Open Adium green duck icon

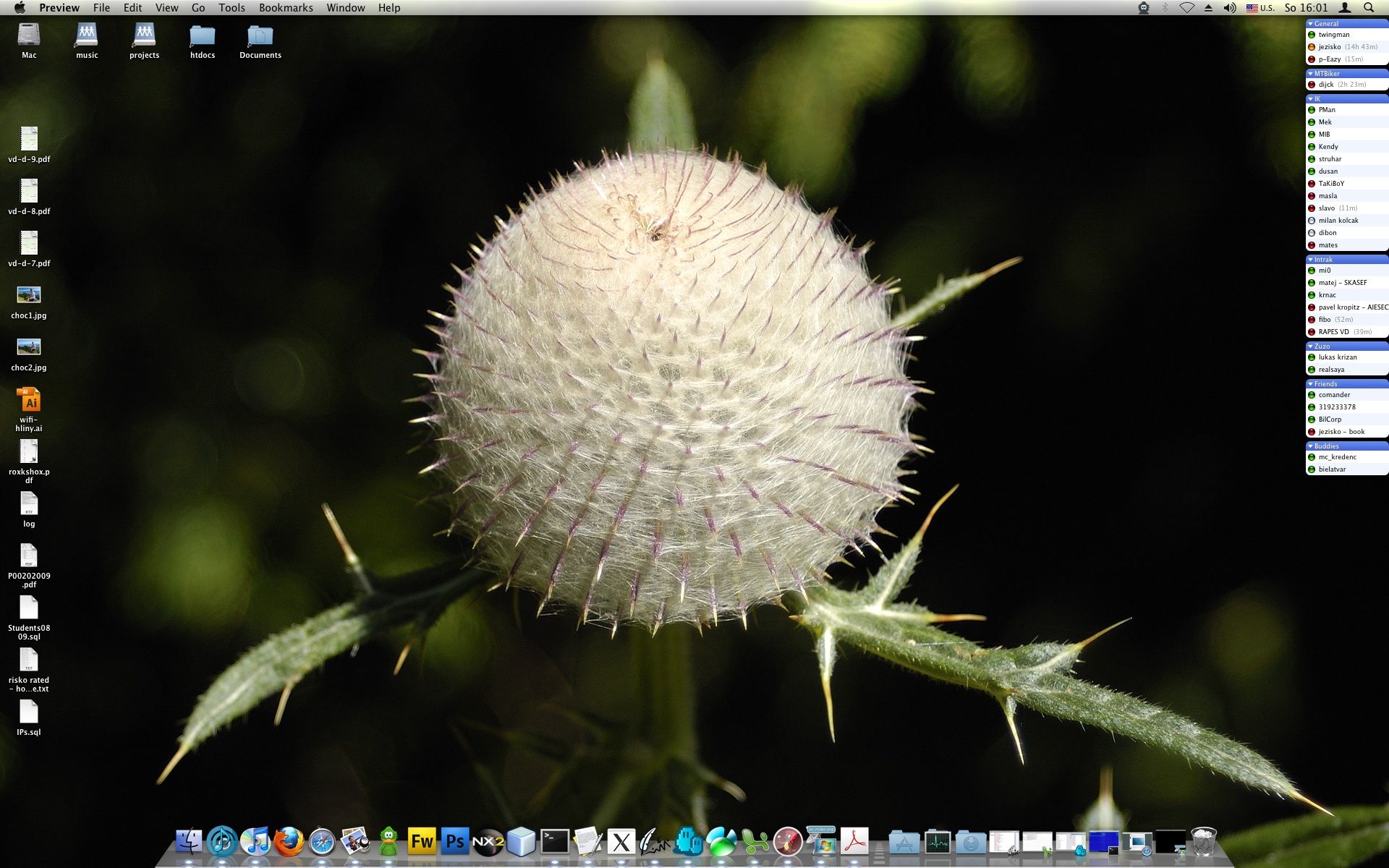[x=388, y=841]
